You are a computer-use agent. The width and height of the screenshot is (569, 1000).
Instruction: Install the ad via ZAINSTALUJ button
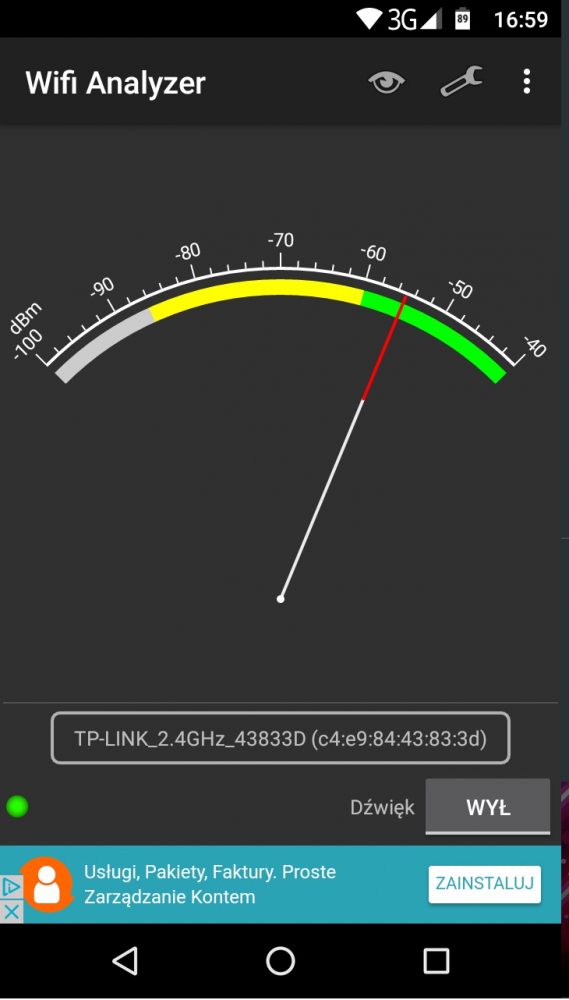(484, 884)
